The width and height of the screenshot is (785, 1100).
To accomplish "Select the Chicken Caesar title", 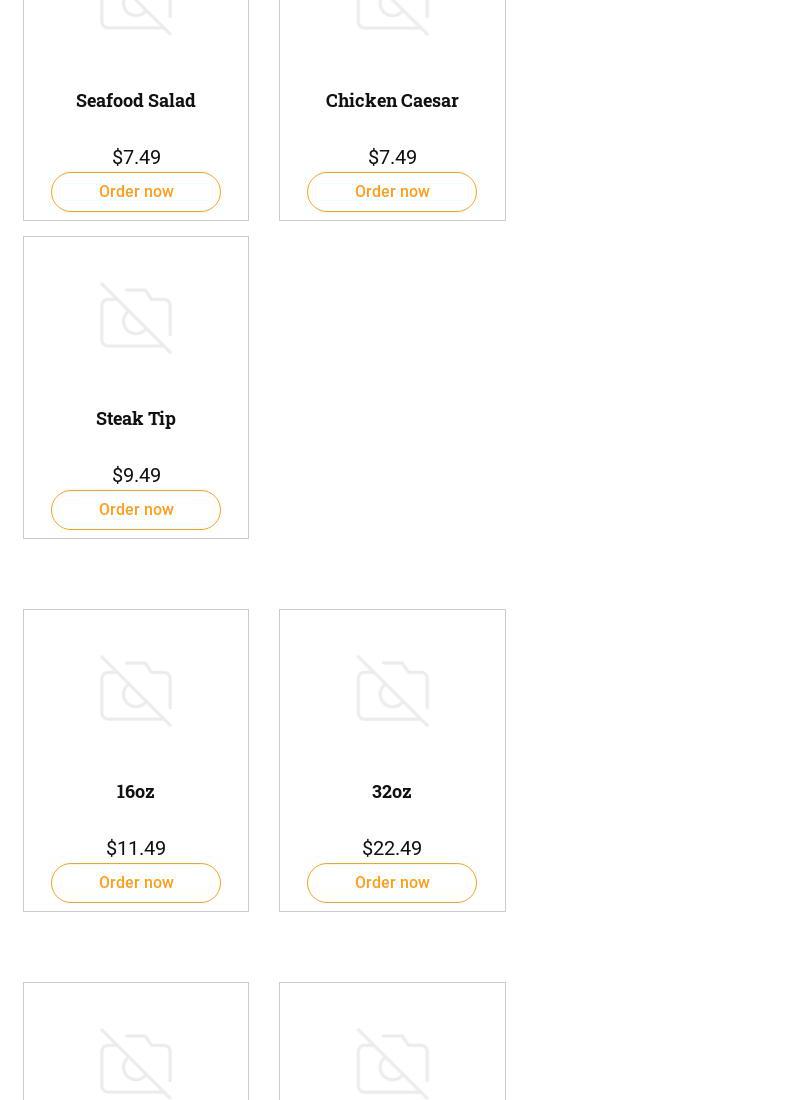I will [392, 100].
